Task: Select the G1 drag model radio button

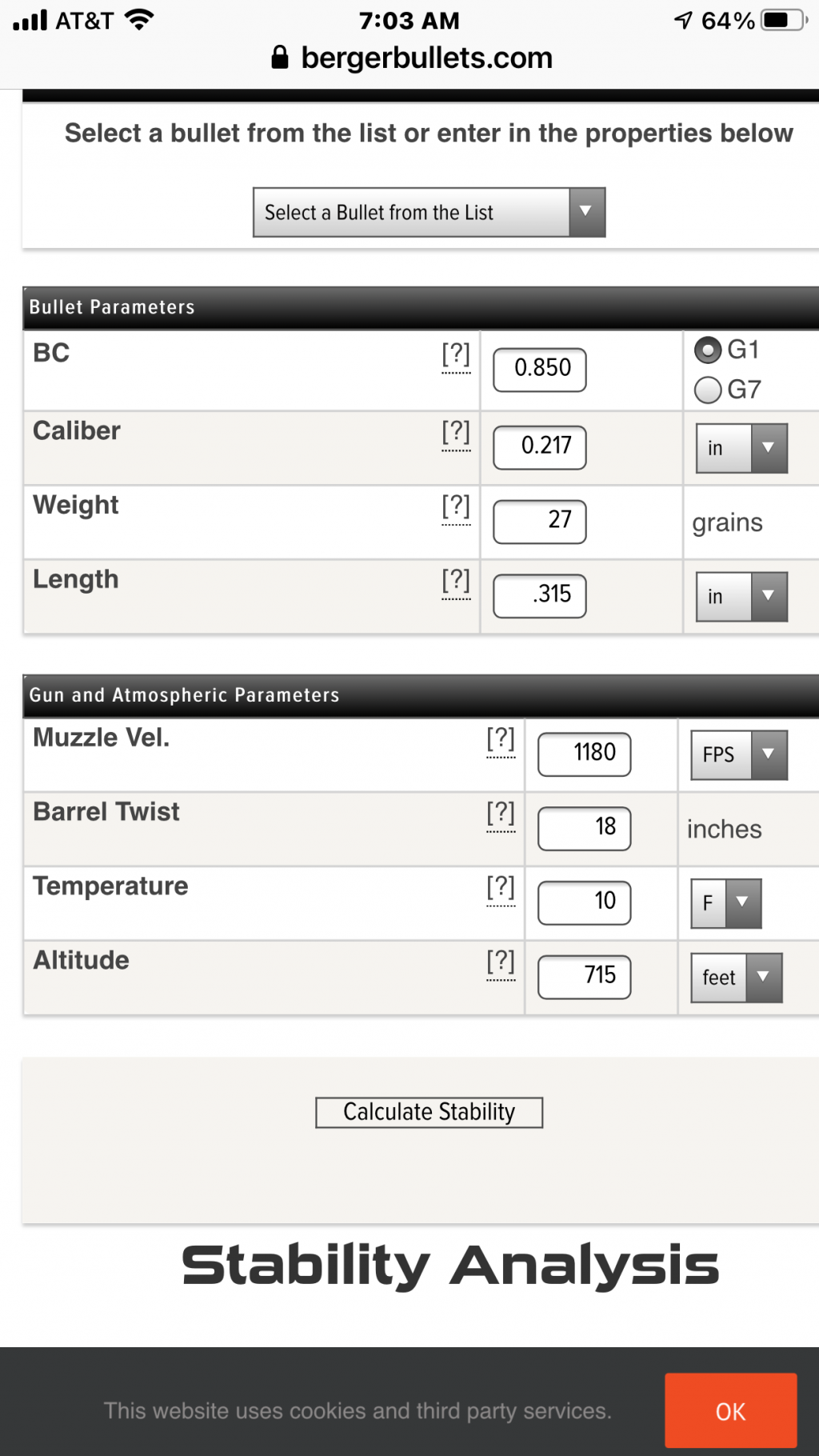Action: [x=708, y=350]
